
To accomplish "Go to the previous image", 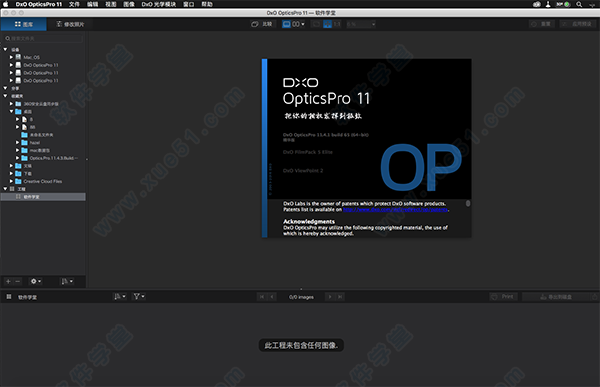I will click(272, 297).
